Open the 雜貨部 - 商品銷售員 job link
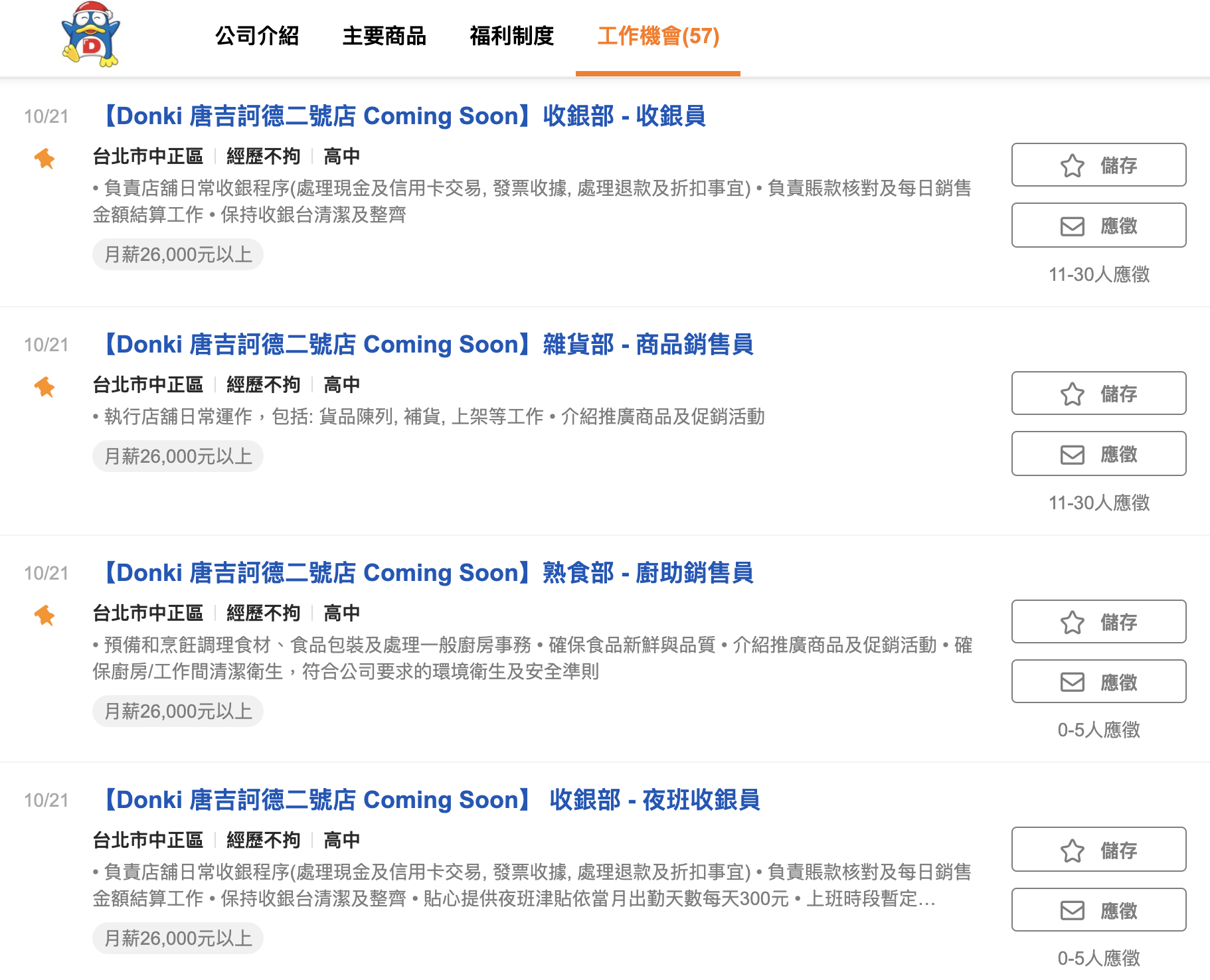 coord(425,345)
